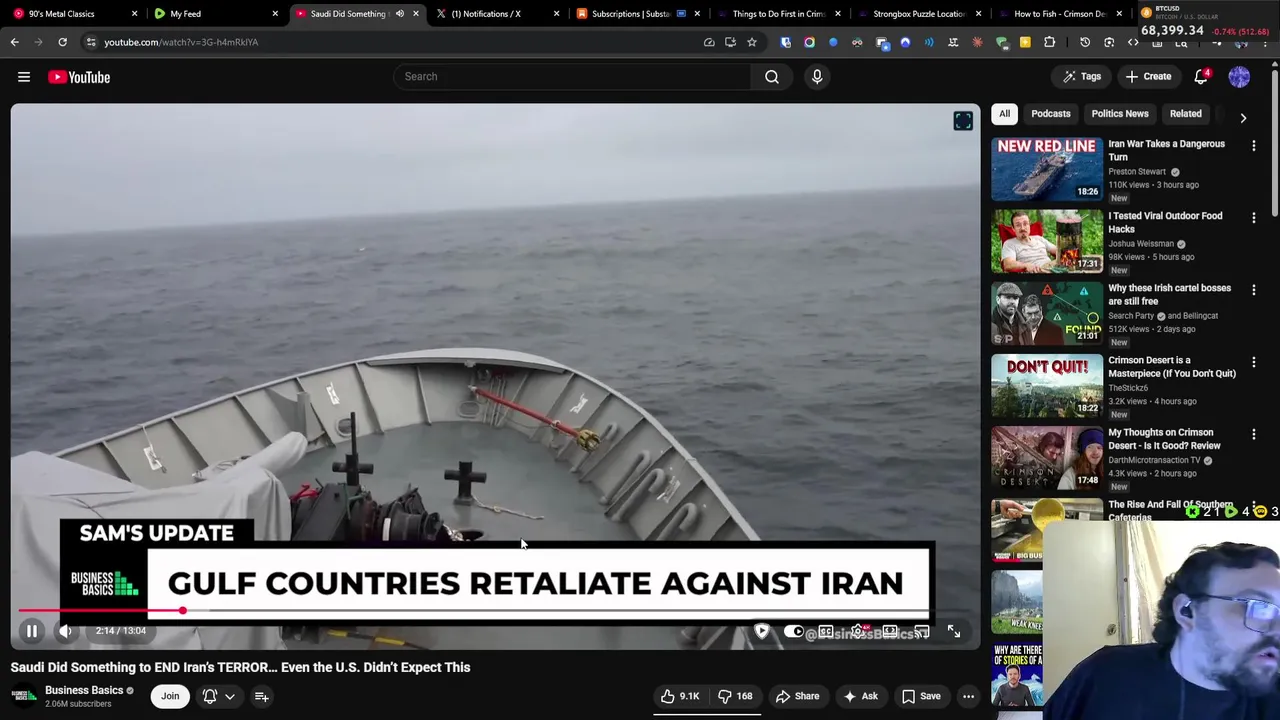1280x720 pixels.
Task: Select the Podcasts filter chip
Action: click(1051, 114)
